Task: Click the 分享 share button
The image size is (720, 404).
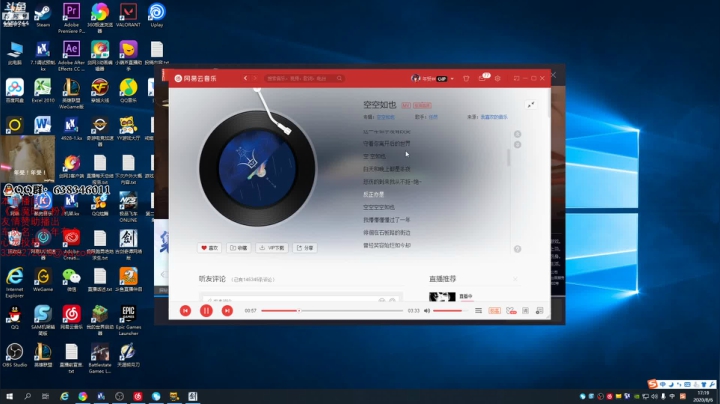Action: coord(305,248)
